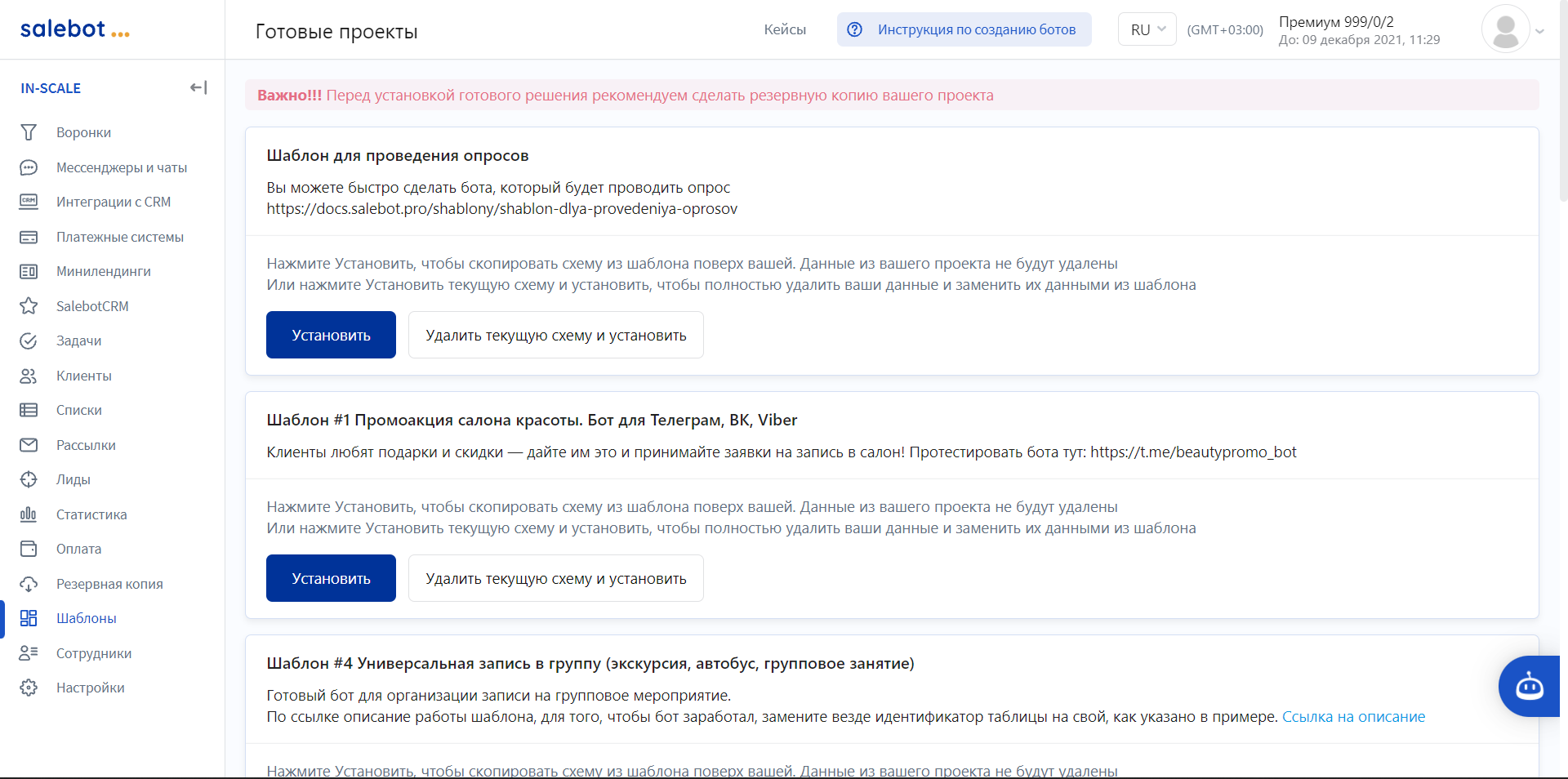
Task: Go to Статистика menu item
Action: pos(91,514)
